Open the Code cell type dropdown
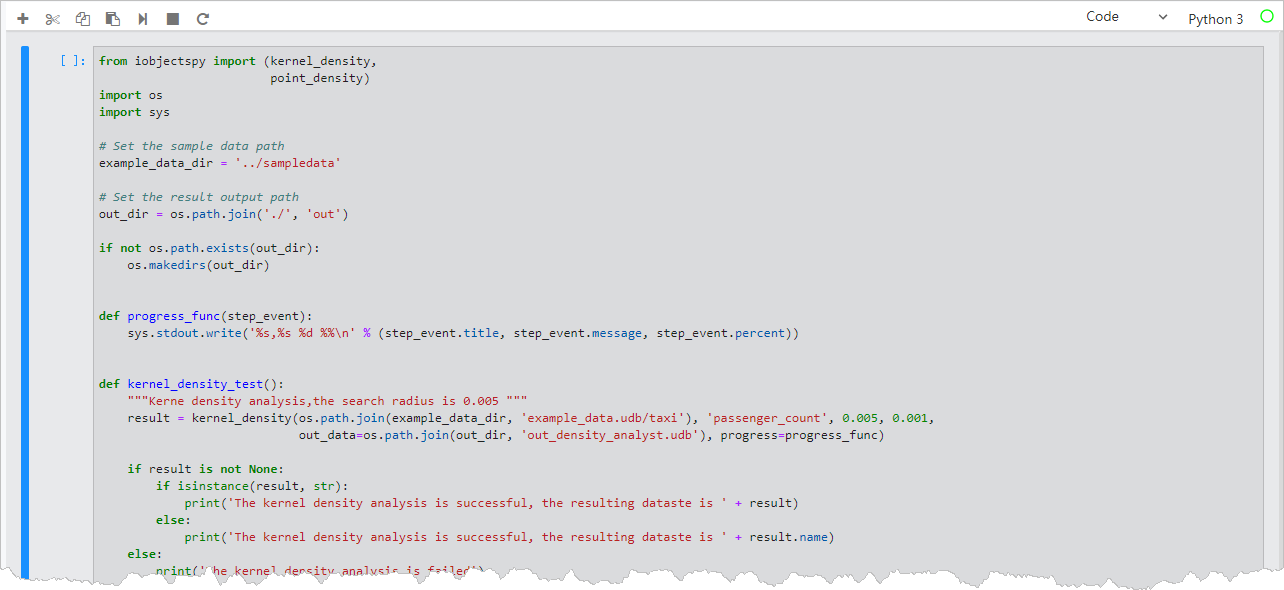 click(x=1126, y=17)
